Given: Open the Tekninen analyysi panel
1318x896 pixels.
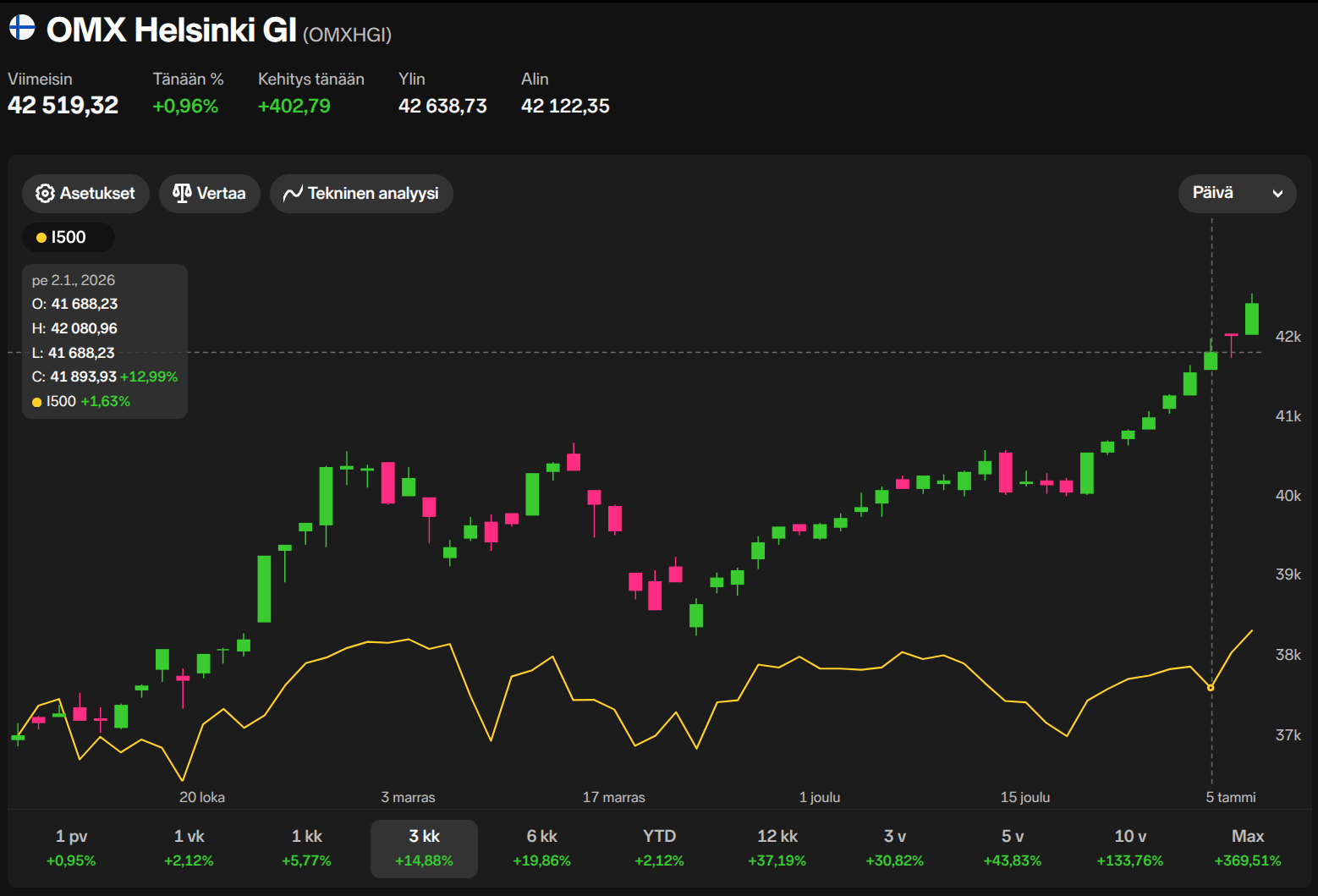Looking at the screenshot, I should point(361,194).
